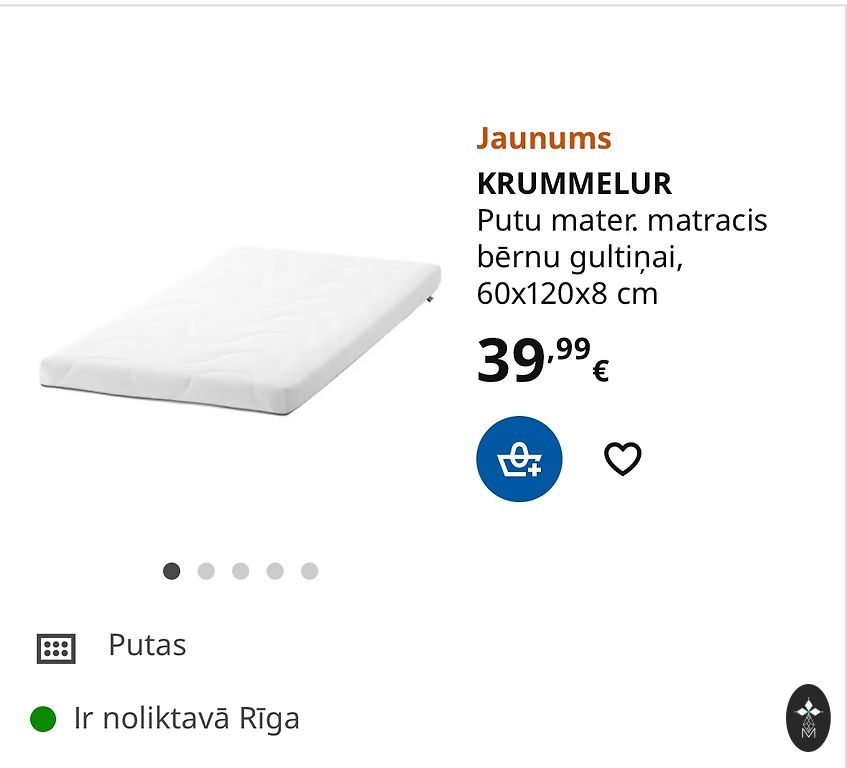
Task: Click the green in-stock status dot
Action: click(43, 719)
